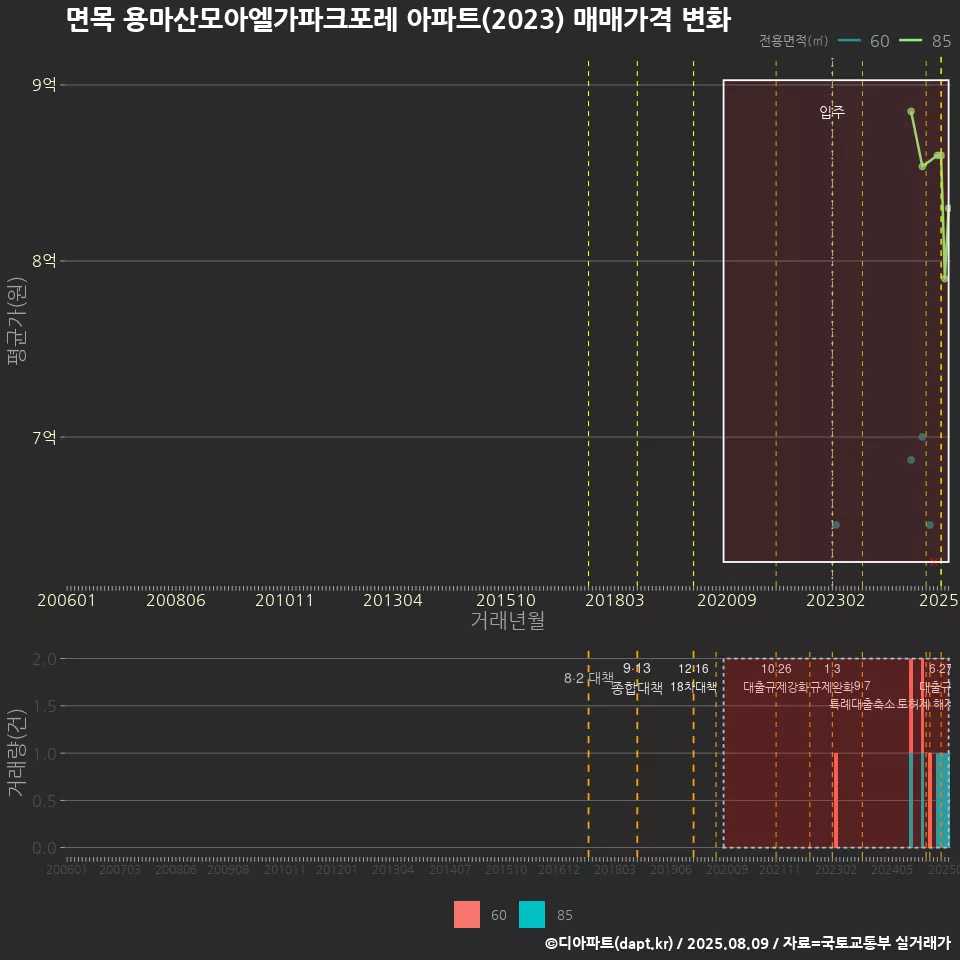Click the '8·2 대책' policy annotation
This screenshot has height=960, width=960.
coord(588,678)
